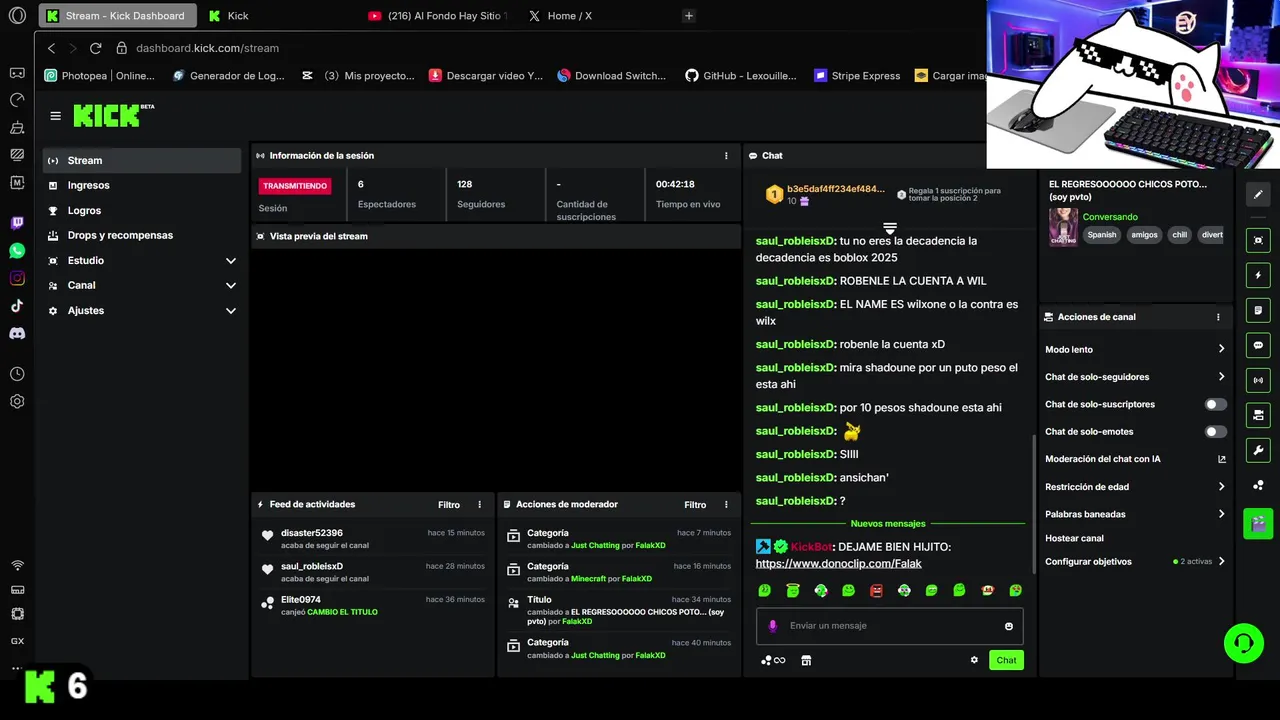Toggle the Kick hamburger menu
This screenshot has width=1280, height=720.
(55, 116)
